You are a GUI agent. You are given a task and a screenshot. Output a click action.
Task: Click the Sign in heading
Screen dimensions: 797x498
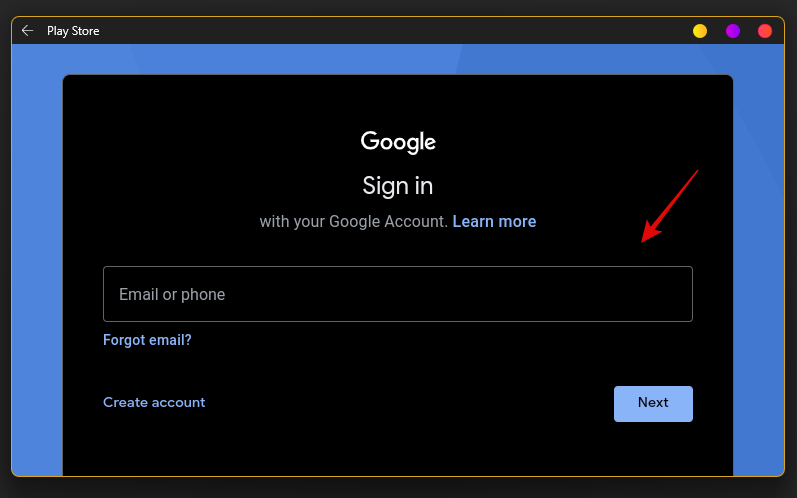coord(397,186)
